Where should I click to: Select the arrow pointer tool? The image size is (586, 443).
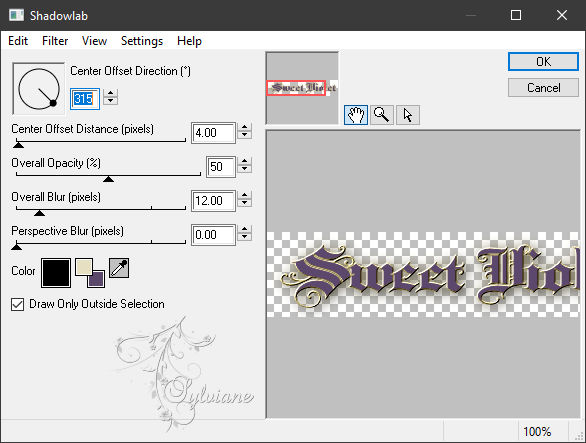[x=408, y=115]
